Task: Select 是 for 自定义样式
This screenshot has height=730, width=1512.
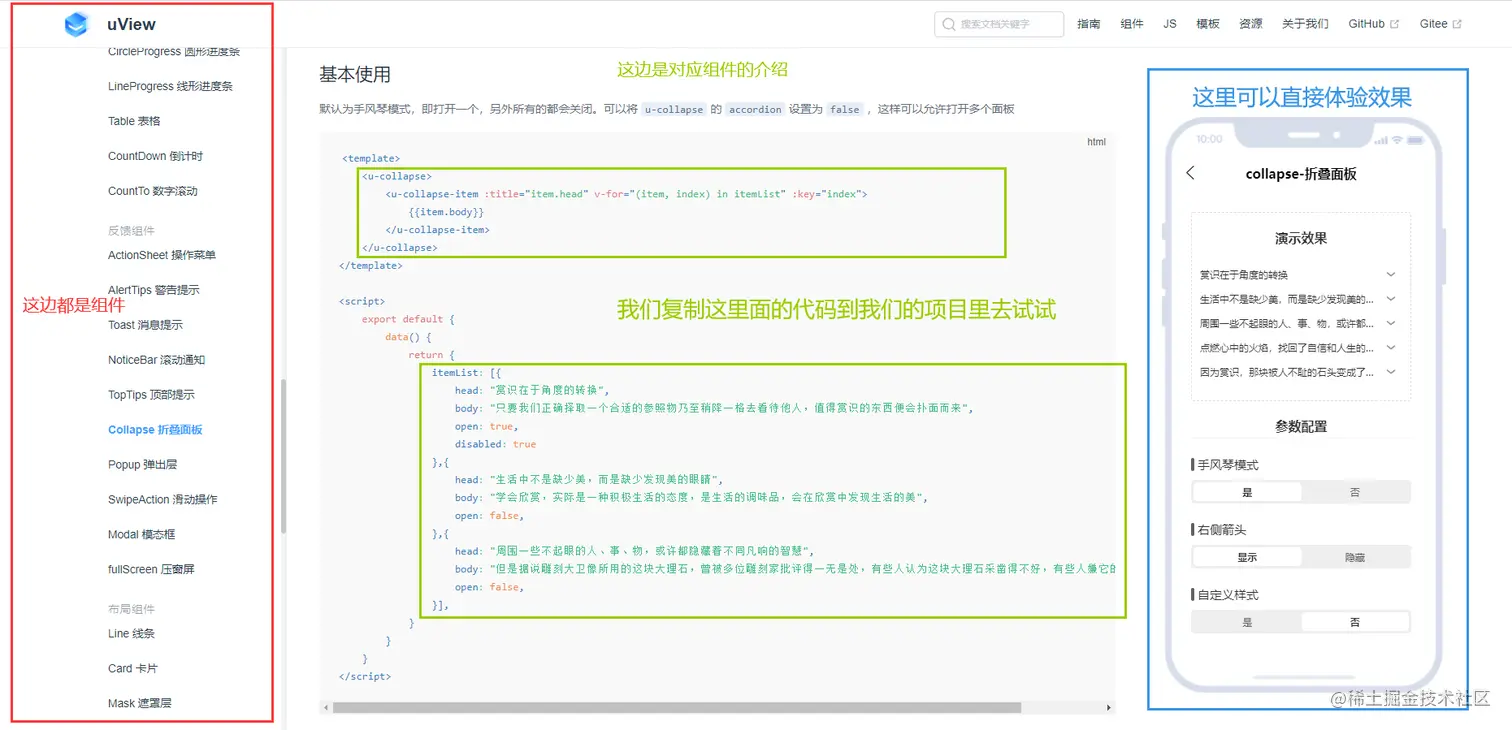Action: 1247,622
